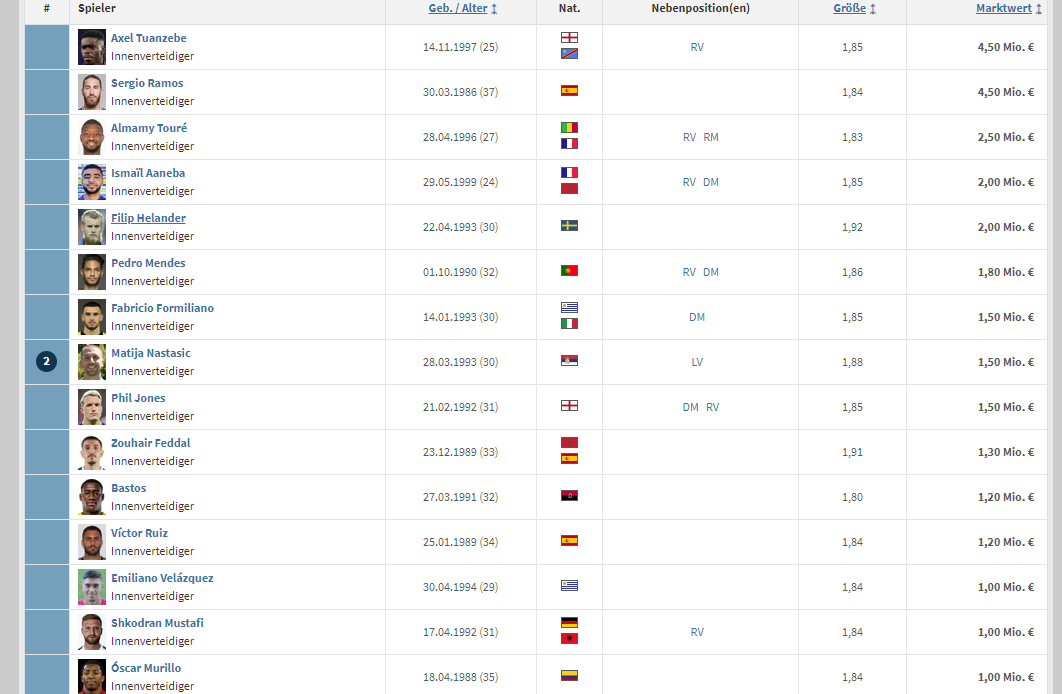This screenshot has height=694, width=1062.
Task: Open Filip Helander player profile link
Action: [148, 218]
